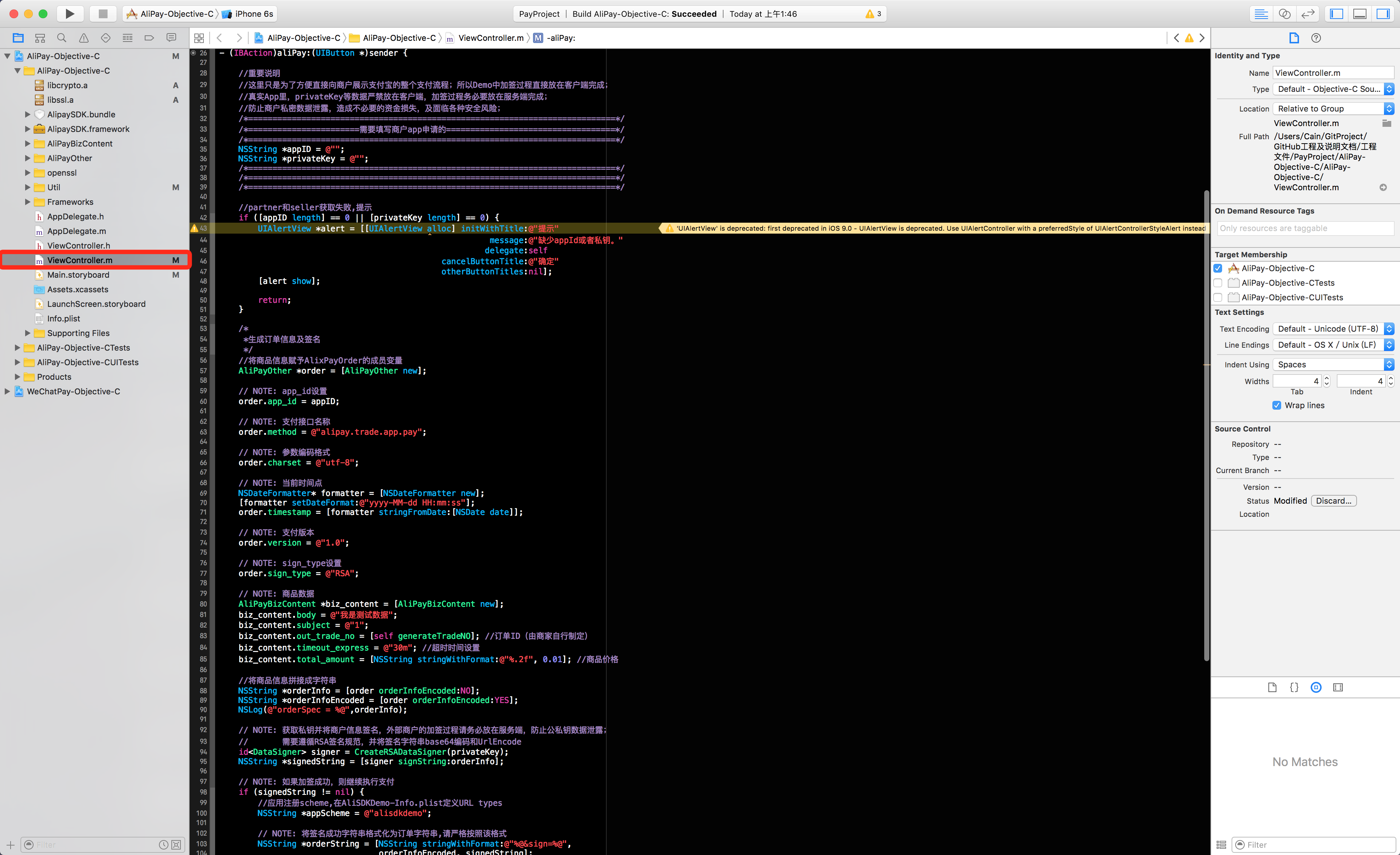The height and width of the screenshot is (855, 1400).
Task: Select Main.storyboard in navigator
Action: 78,275
